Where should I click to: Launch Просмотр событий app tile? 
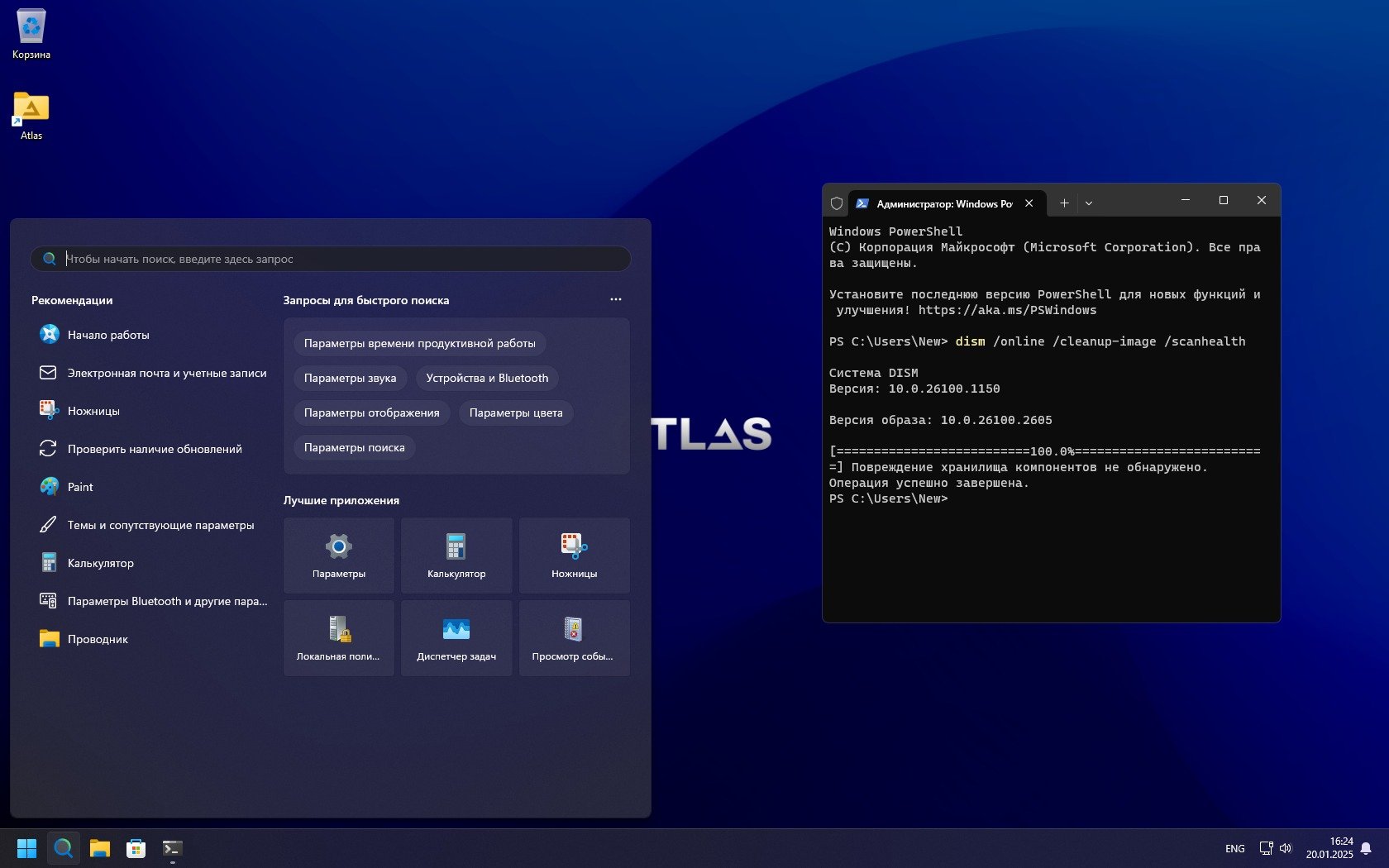point(574,637)
